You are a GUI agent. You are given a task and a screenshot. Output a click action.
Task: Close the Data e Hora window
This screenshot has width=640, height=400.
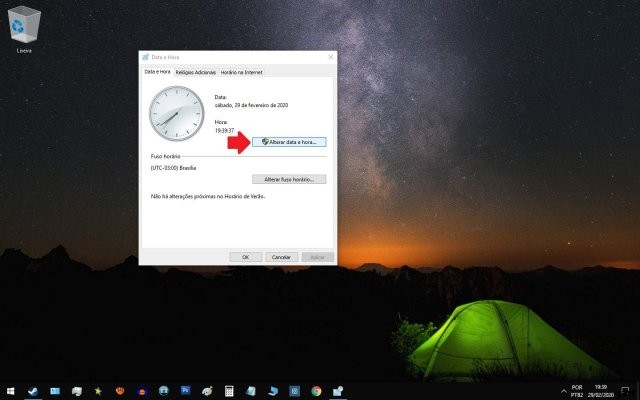click(x=330, y=58)
